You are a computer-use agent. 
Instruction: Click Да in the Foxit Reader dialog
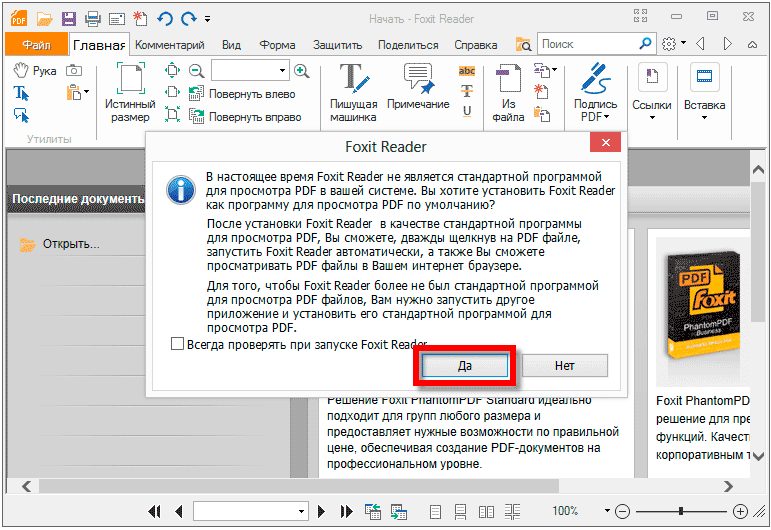[465, 365]
